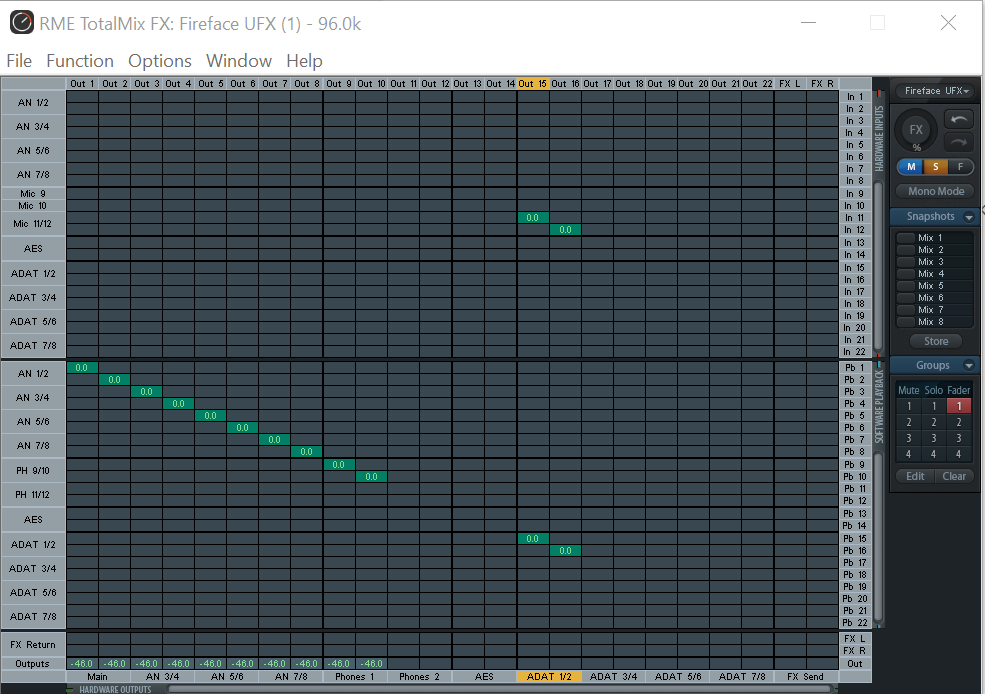985x694 pixels.
Task: Toggle Mute group 1
Action: (908, 406)
